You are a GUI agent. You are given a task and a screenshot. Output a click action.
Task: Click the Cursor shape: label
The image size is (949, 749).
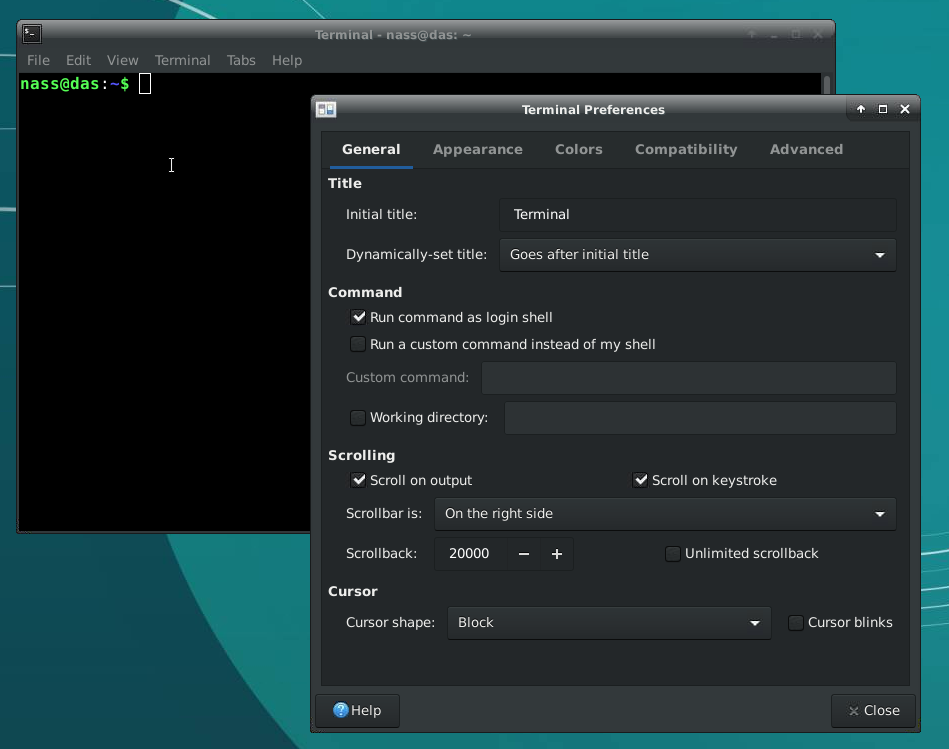tap(390, 623)
